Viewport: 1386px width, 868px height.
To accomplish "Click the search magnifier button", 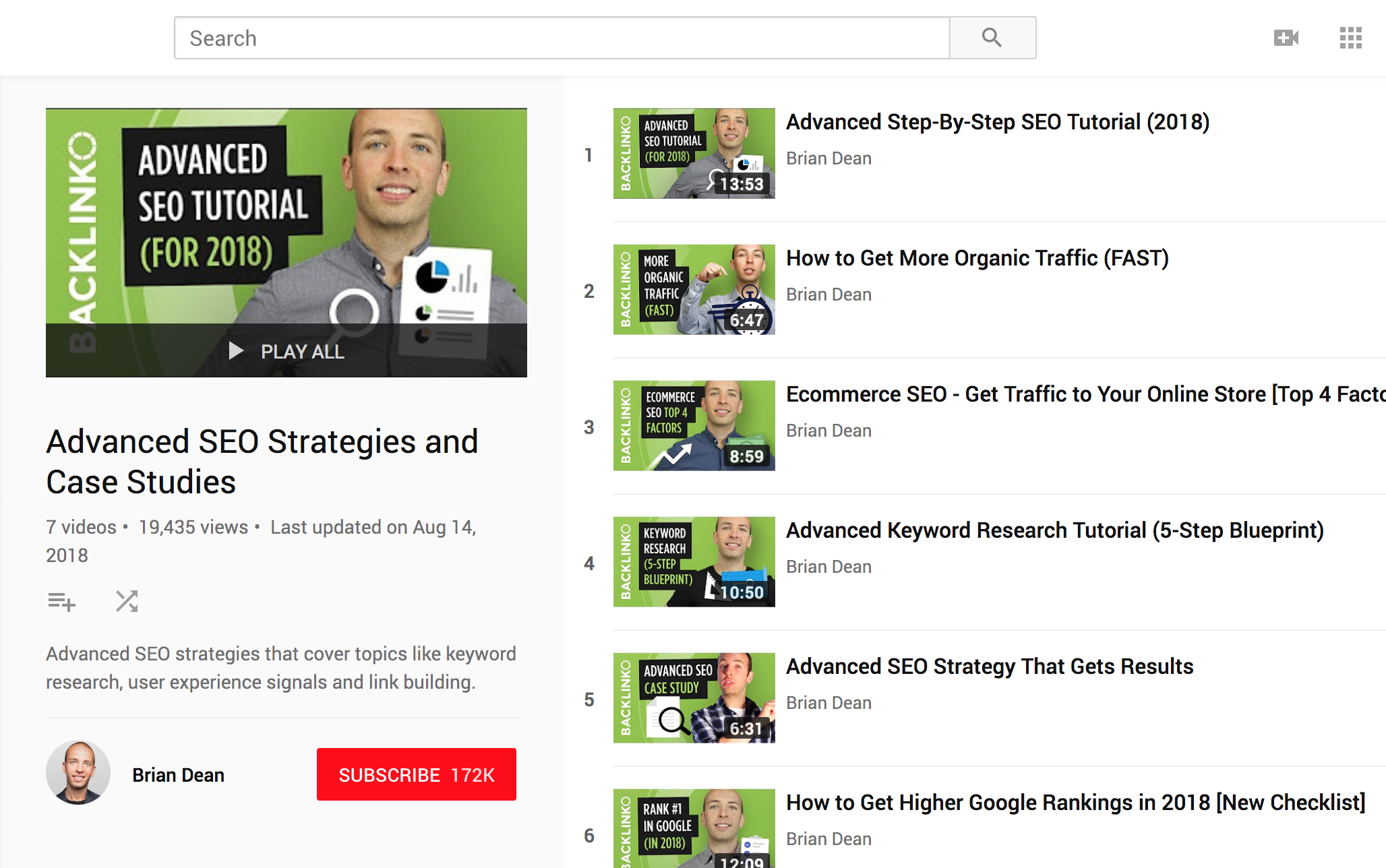I will coord(992,38).
